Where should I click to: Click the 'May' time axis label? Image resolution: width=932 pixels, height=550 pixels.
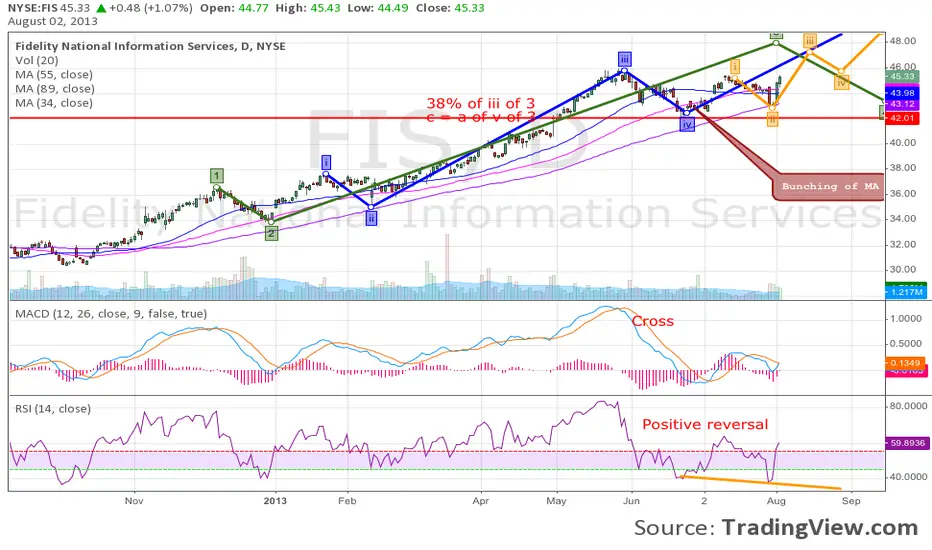tap(556, 501)
